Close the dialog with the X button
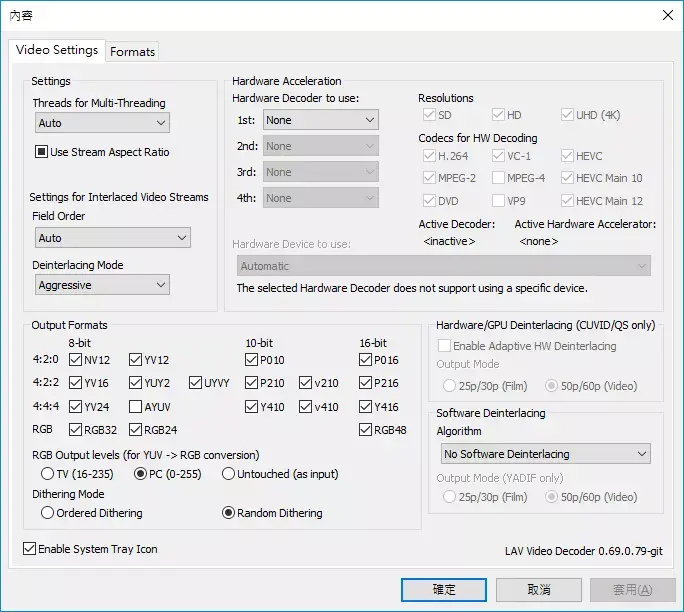The height and width of the screenshot is (612, 684). [x=667, y=14]
